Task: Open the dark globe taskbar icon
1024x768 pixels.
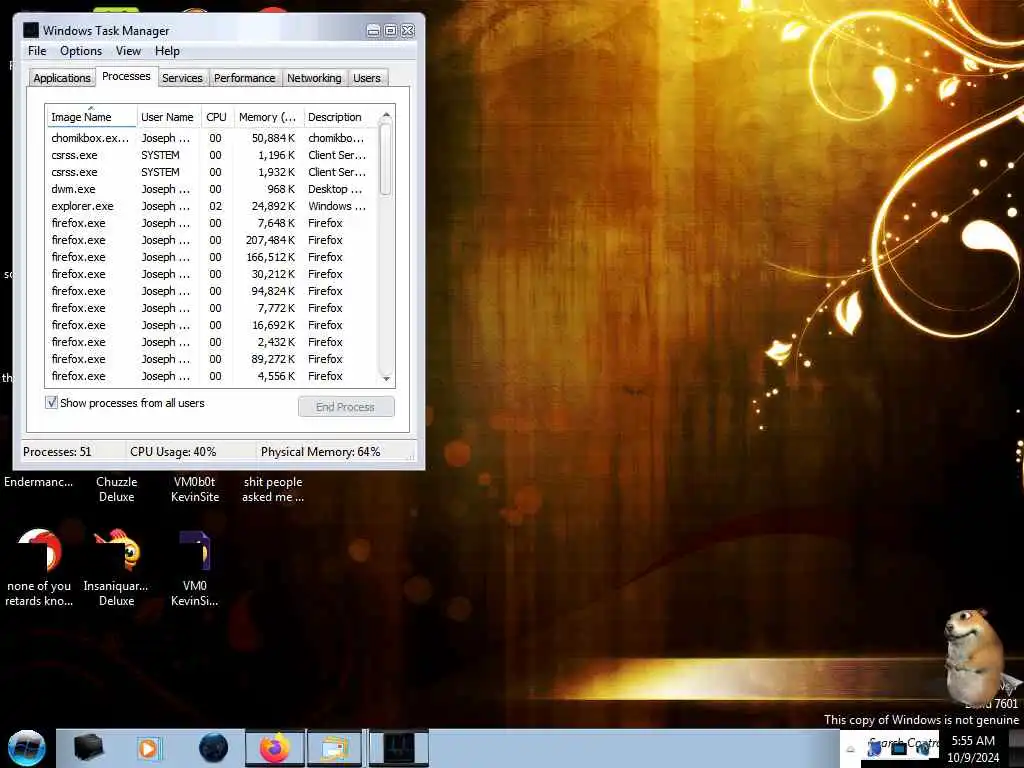Action: pos(213,748)
